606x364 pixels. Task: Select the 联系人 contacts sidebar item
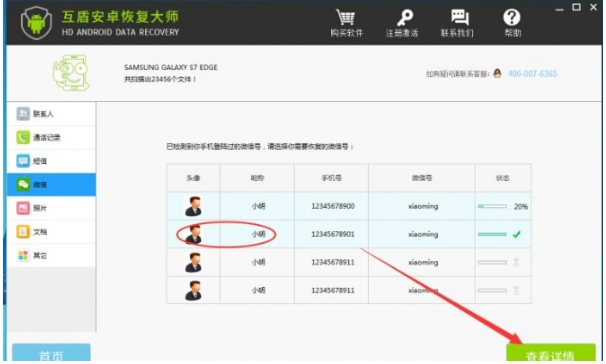pyautogui.click(x=51, y=114)
